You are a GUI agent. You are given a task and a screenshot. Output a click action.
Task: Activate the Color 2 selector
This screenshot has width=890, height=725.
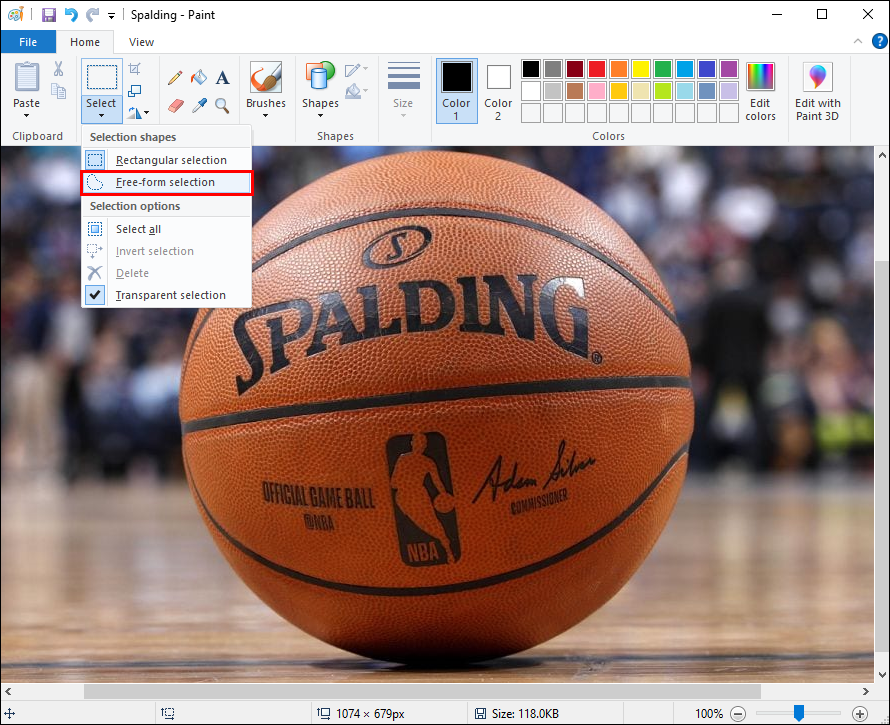(x=498, y=92)
